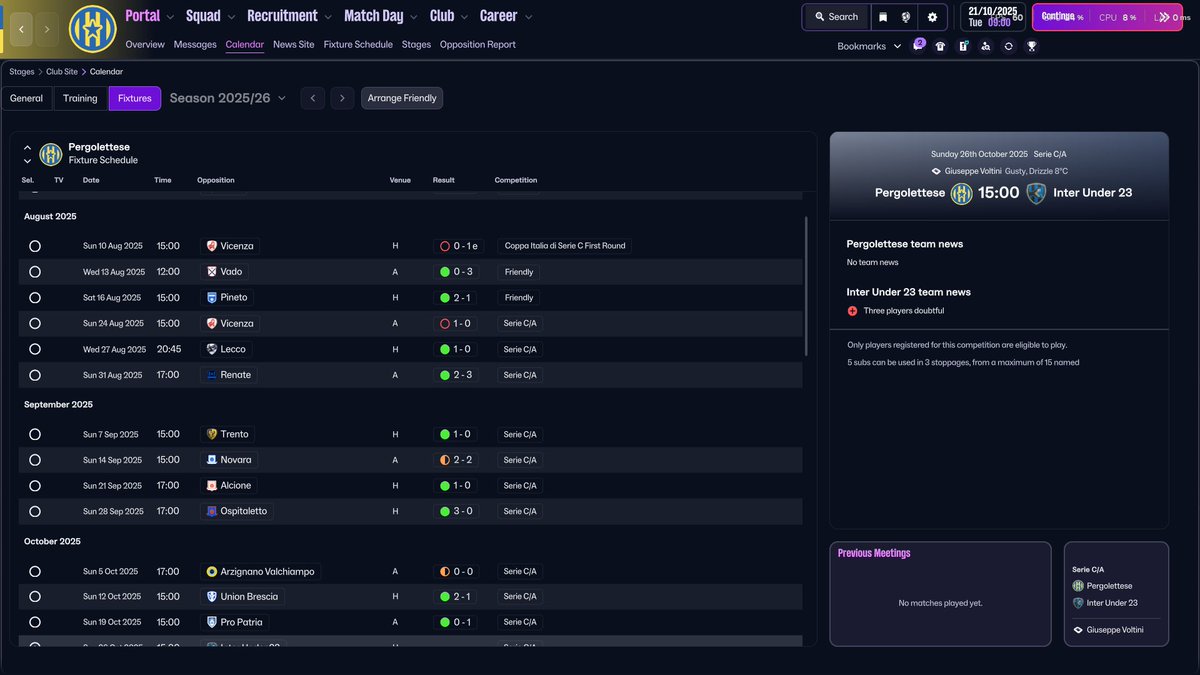1200x675 pixels.
Task: Open messages bubble icon with badge 2
Action: coord(918,46)
